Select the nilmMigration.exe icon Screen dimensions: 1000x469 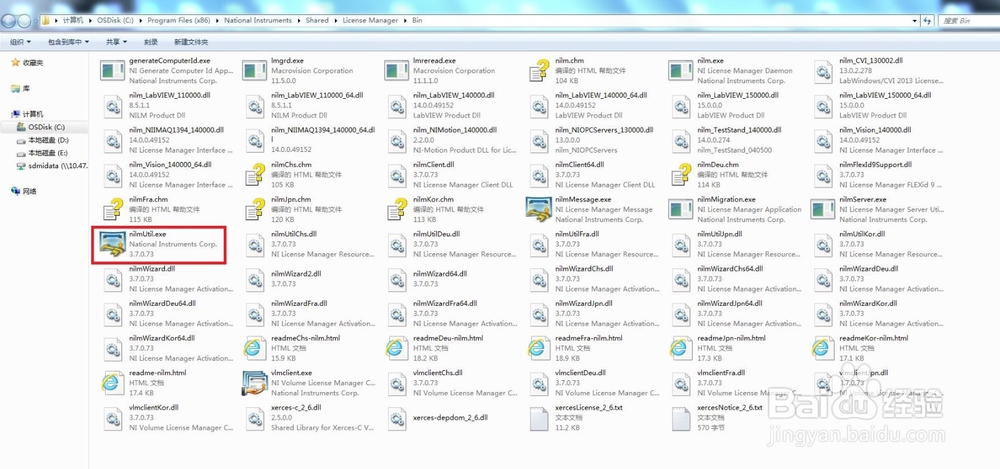click(680, 209)
